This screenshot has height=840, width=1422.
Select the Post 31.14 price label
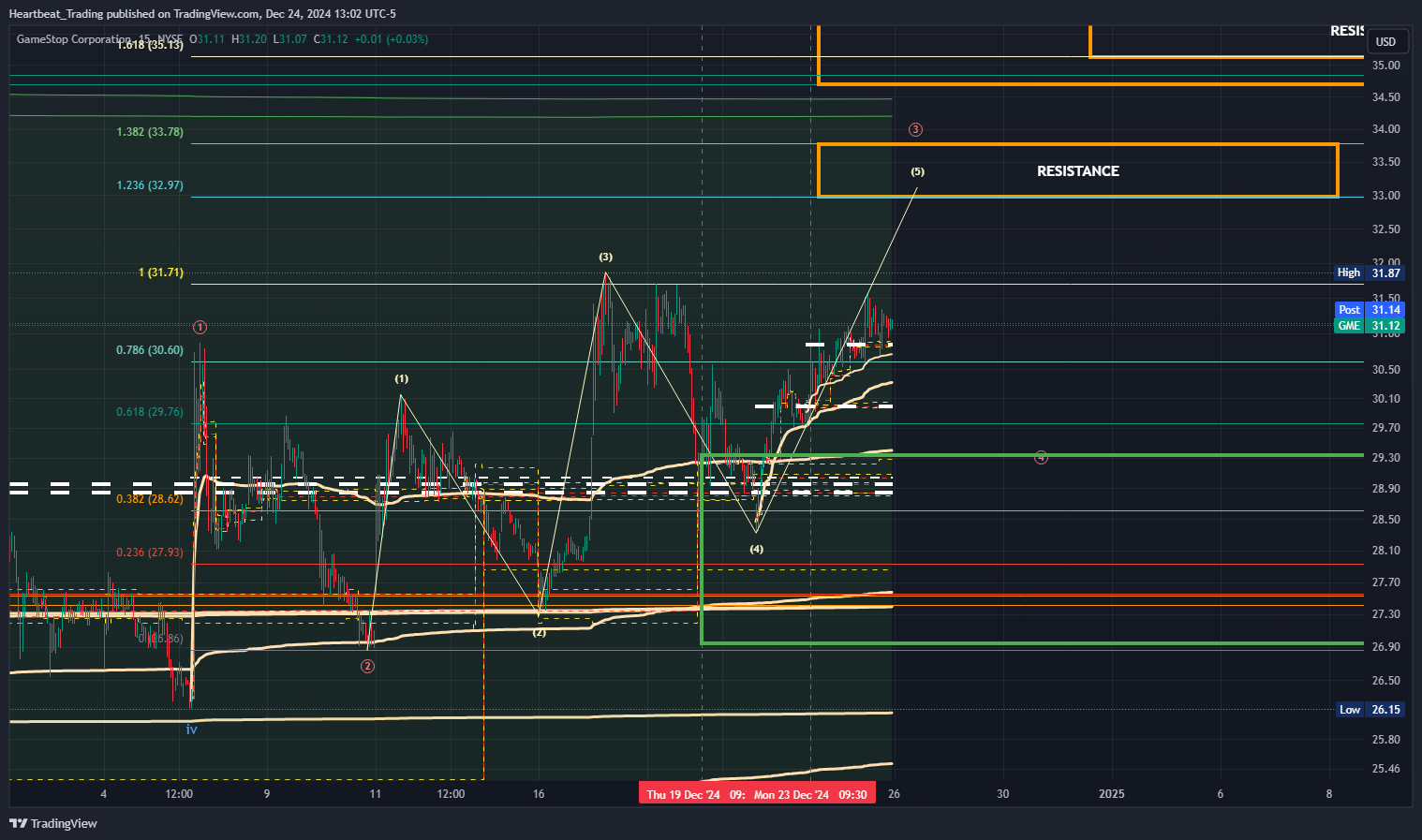pyautogui.click(x=1370, y=309)
